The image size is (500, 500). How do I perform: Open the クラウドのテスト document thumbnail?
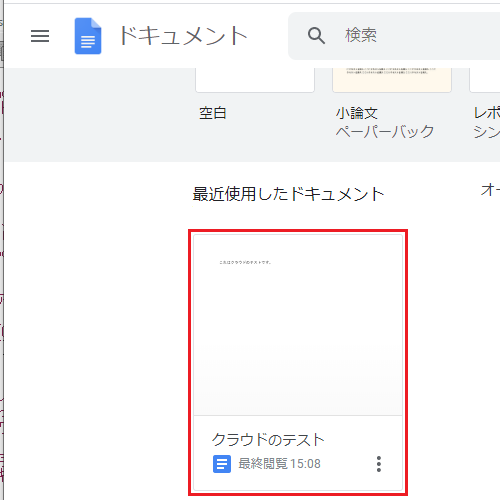click(x=298, y=325)
